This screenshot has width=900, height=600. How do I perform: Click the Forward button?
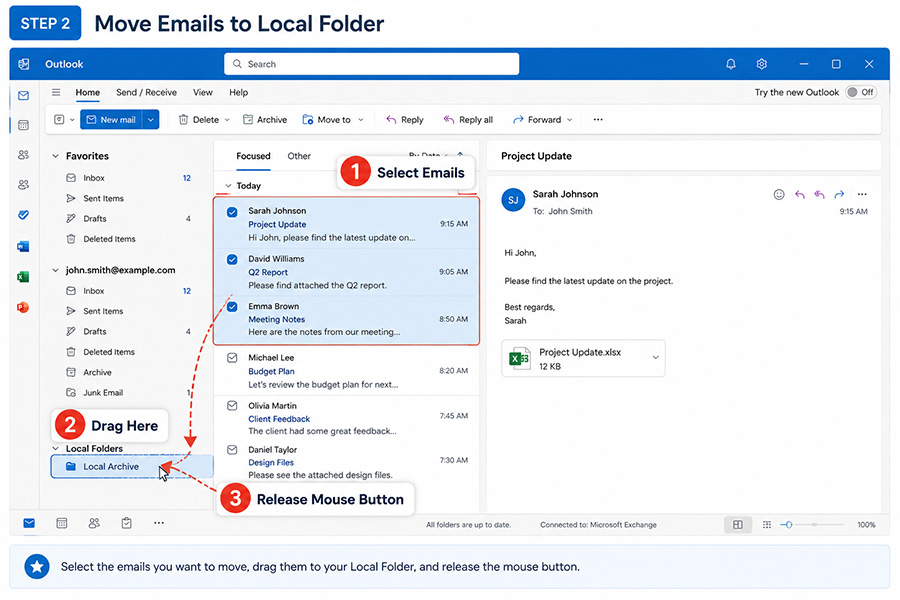pyautogui.click(x=537, y=119)
